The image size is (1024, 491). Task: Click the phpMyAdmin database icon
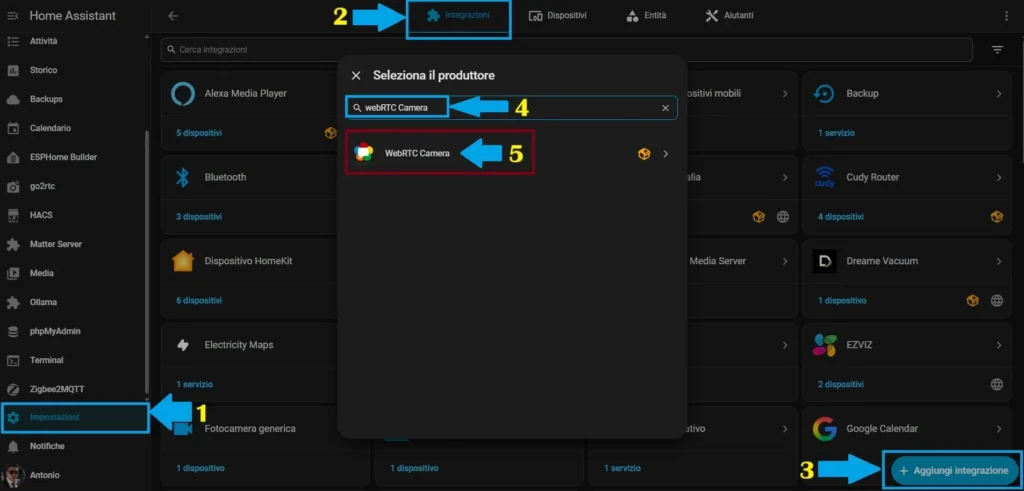12,332
